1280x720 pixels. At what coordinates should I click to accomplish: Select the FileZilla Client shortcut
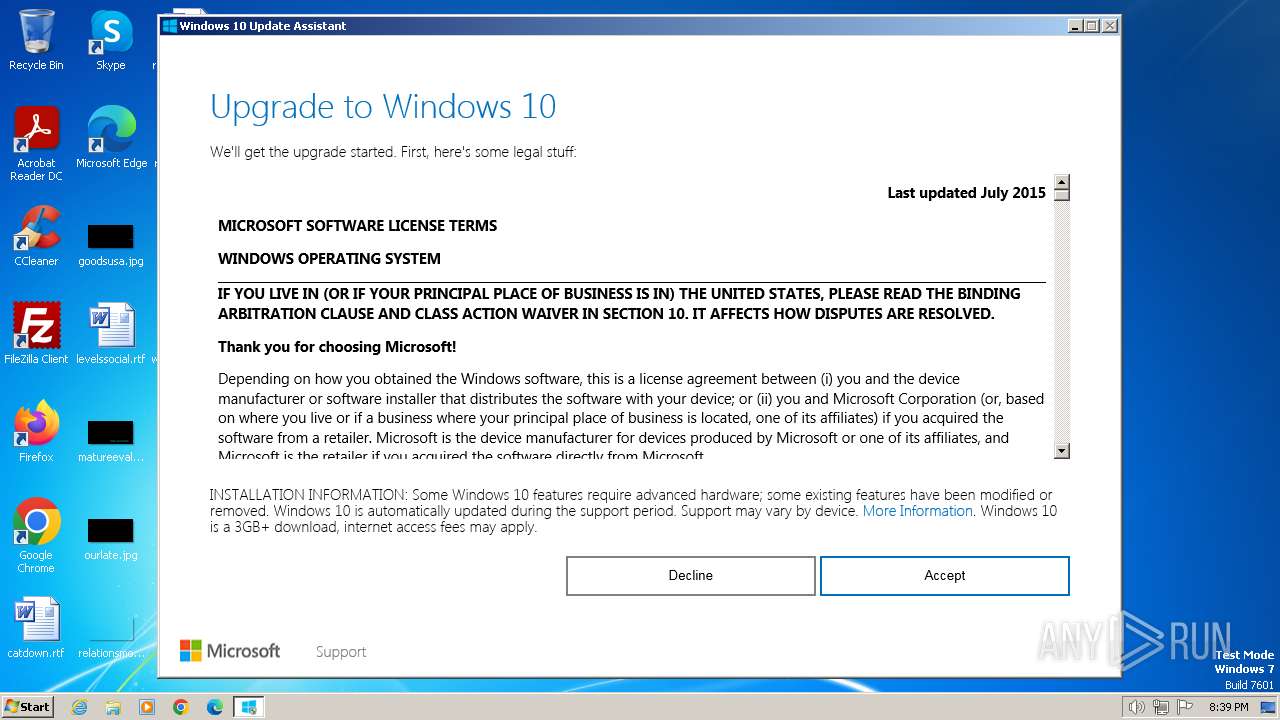coord(36,333)
